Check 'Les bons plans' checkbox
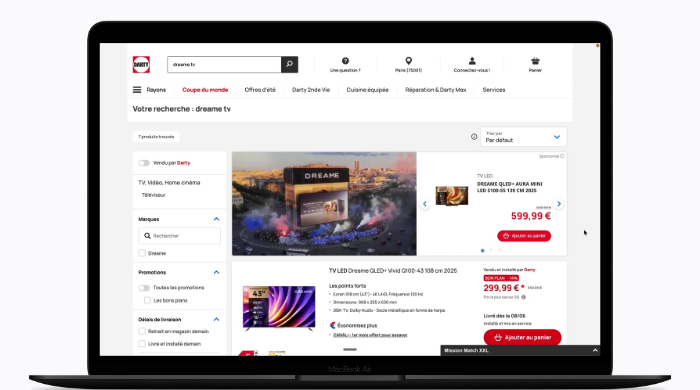 click(x=147, y=300)
